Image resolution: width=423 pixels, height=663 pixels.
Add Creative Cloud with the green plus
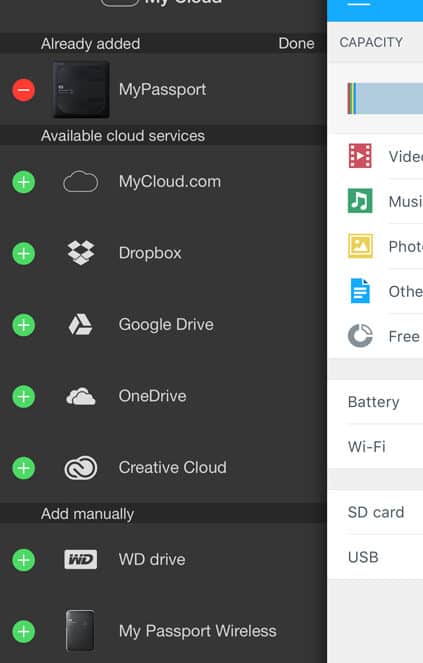pos(24,468)
